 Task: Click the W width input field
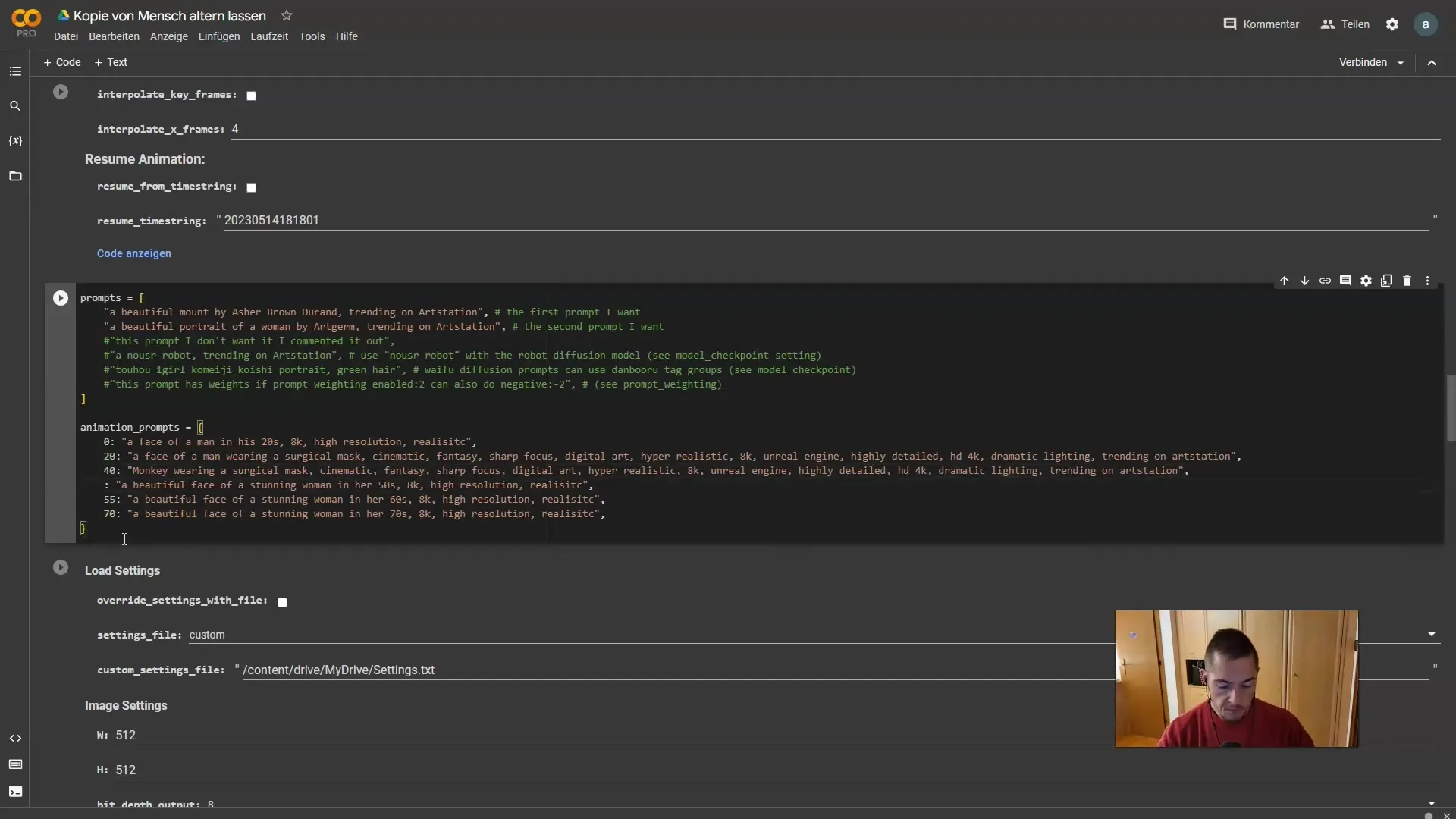(777, 736)
